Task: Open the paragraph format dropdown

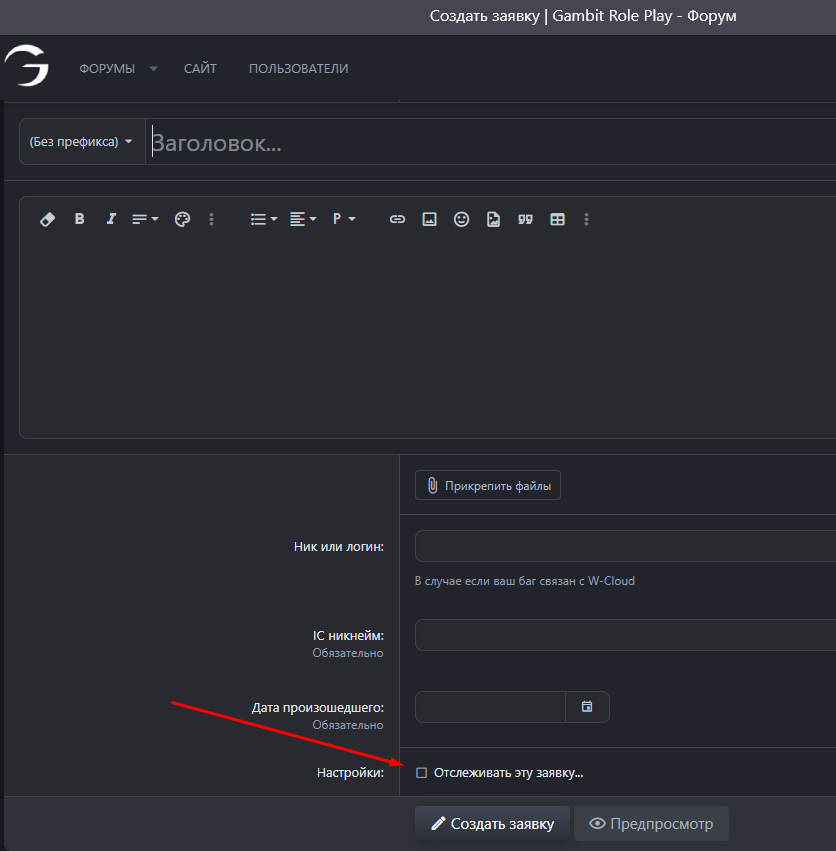Action: pos(344,219)
